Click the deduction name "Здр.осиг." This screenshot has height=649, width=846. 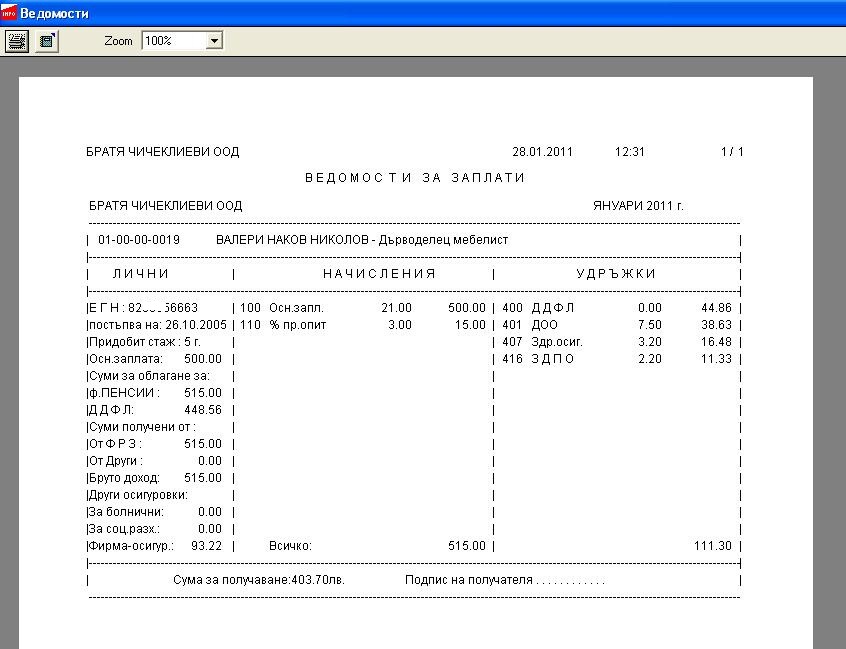click(x=557, y=341)
